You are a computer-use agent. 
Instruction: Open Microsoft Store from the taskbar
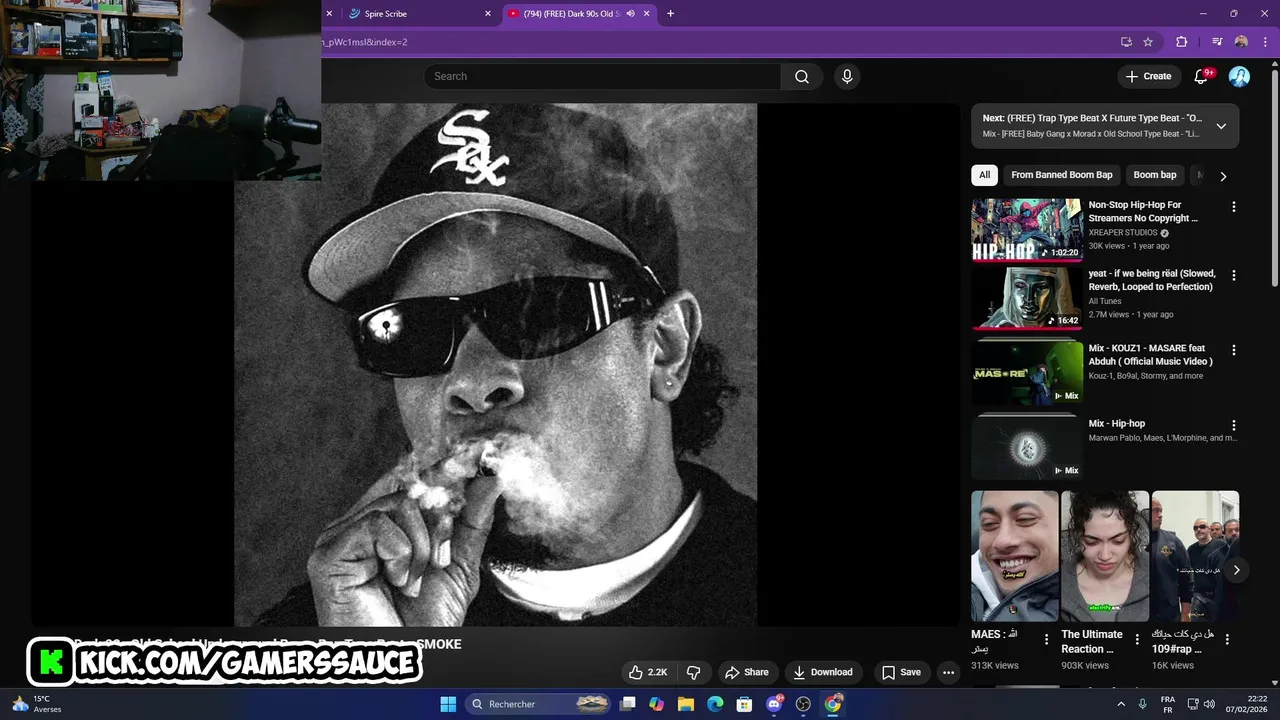pos(744,704)
